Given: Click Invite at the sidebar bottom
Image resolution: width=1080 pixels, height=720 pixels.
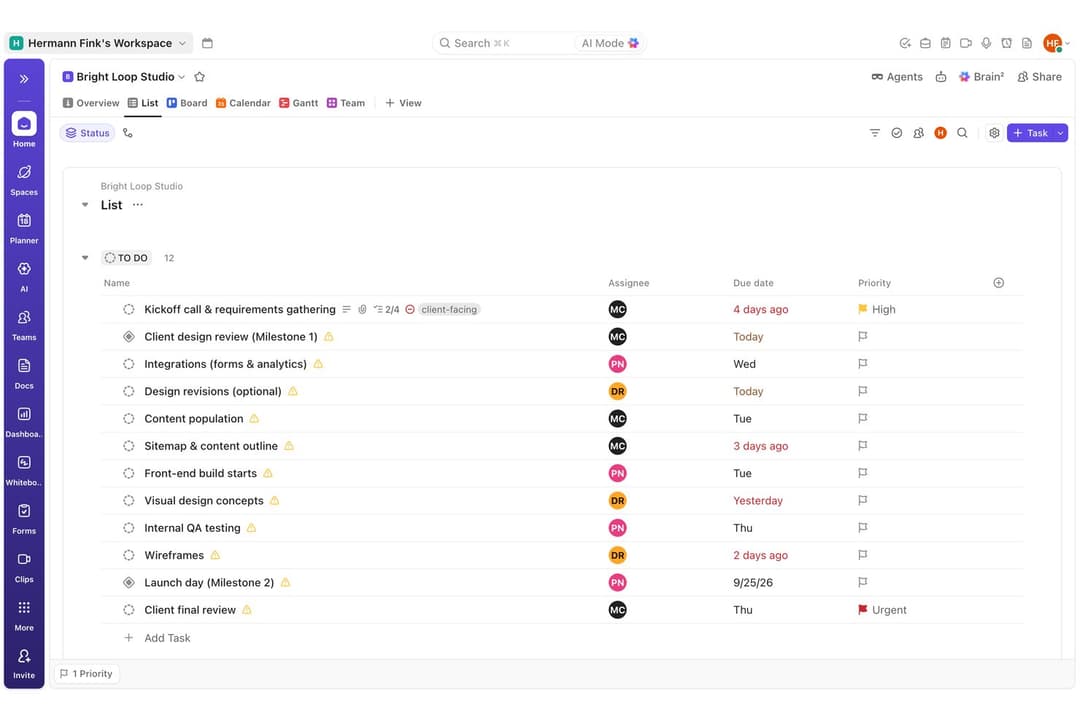Looking at the screenshot, I should (x=24, y=664).
